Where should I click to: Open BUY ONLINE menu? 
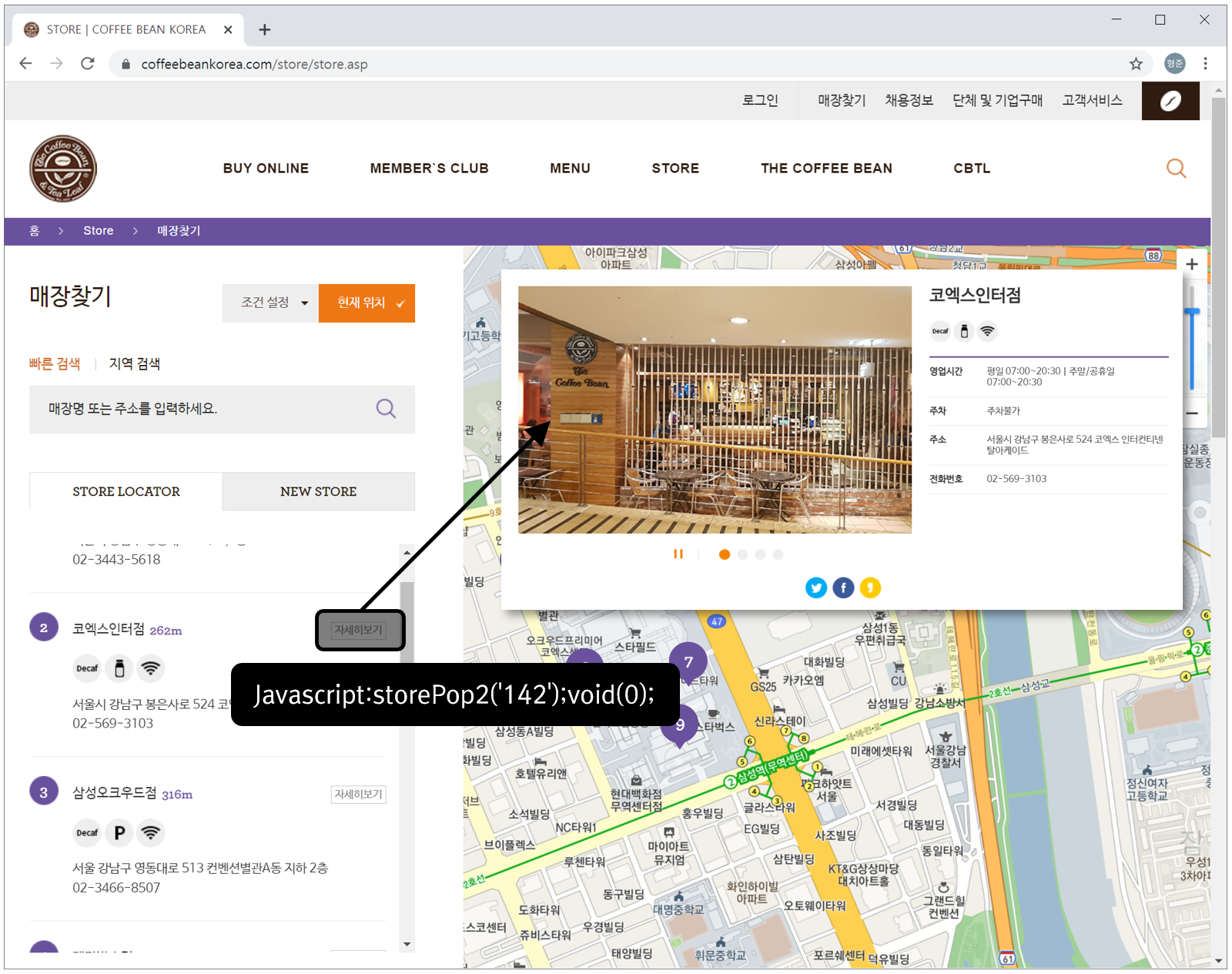coord(266,168)
